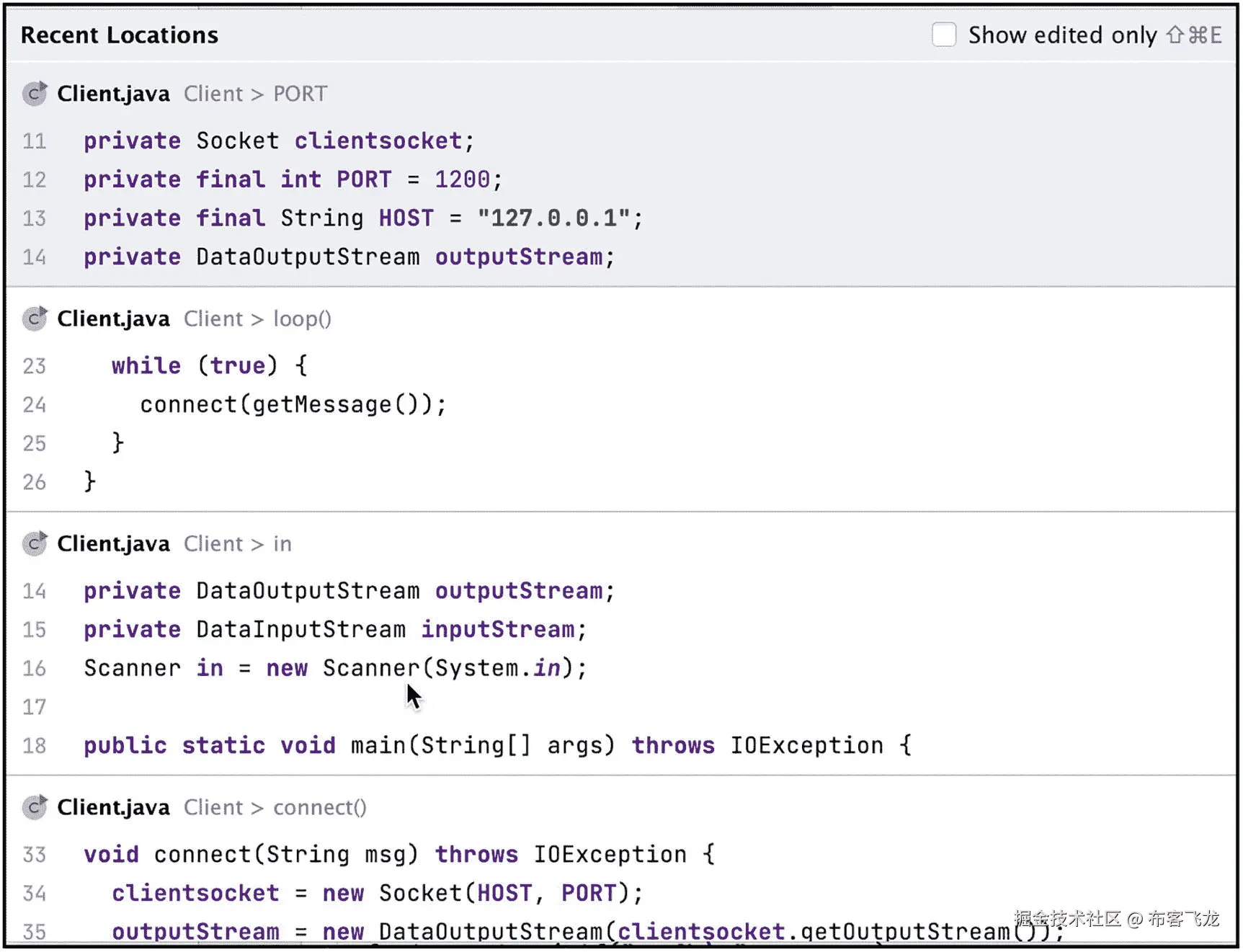Click line number 34
Image resolution: width=1243 pixels, height=952 pixels.
(34, 894)
